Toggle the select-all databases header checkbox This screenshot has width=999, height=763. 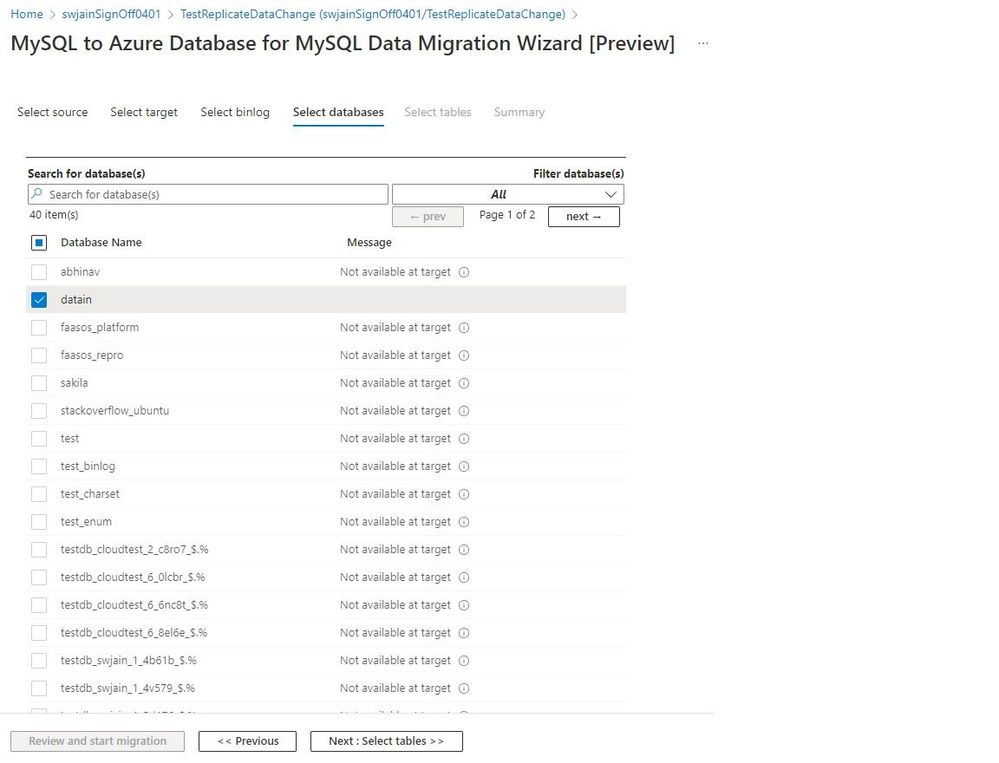[39, 243]
